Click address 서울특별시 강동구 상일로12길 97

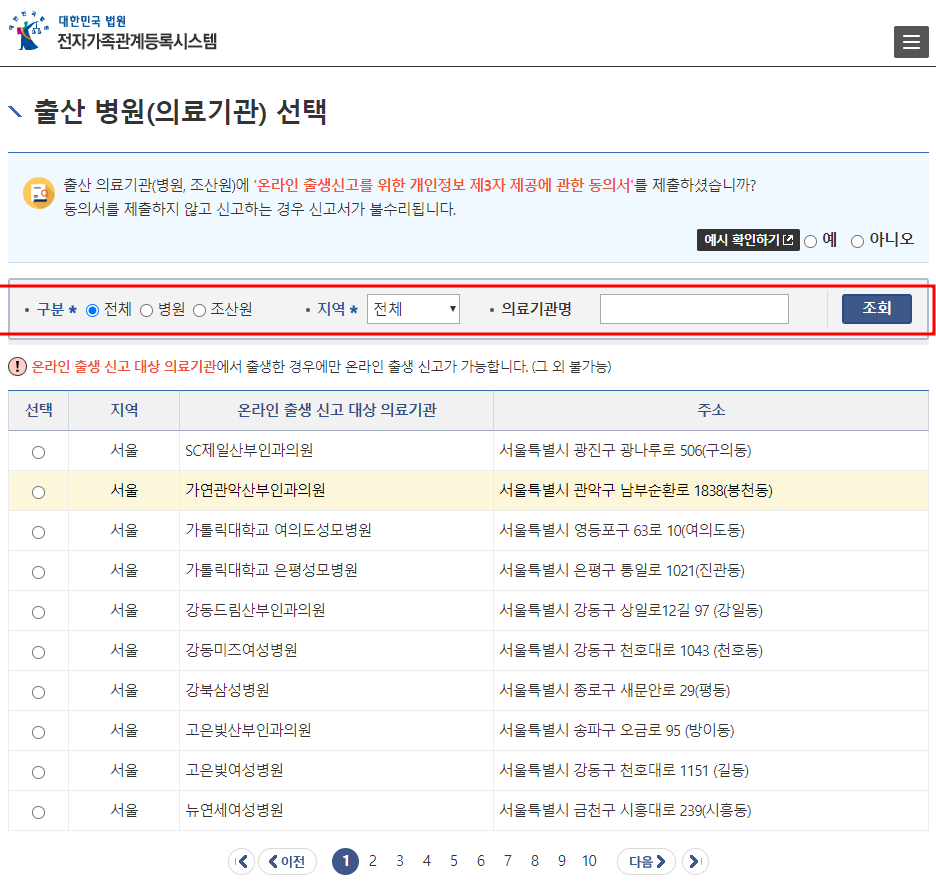[631, 610]
